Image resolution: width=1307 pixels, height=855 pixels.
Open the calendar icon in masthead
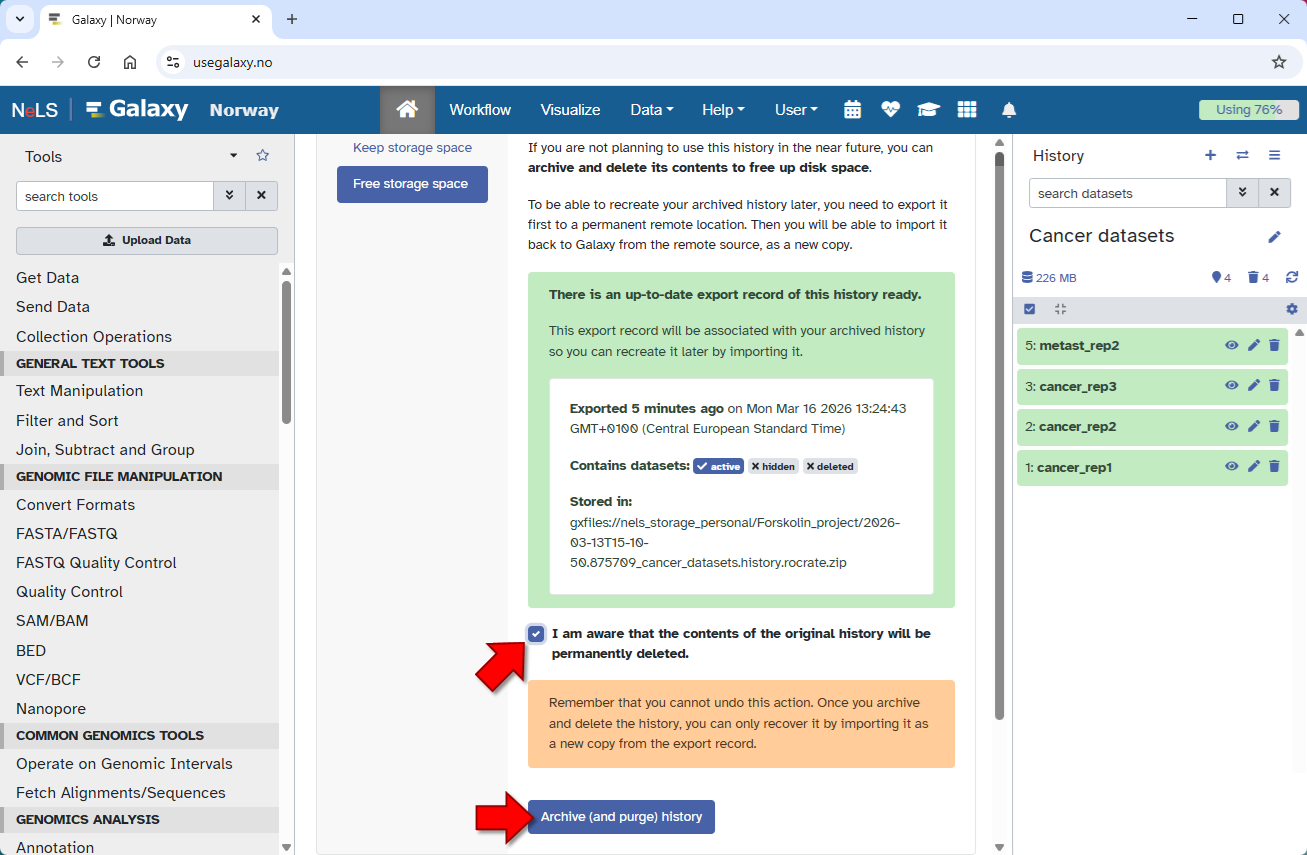click(852, 110)
